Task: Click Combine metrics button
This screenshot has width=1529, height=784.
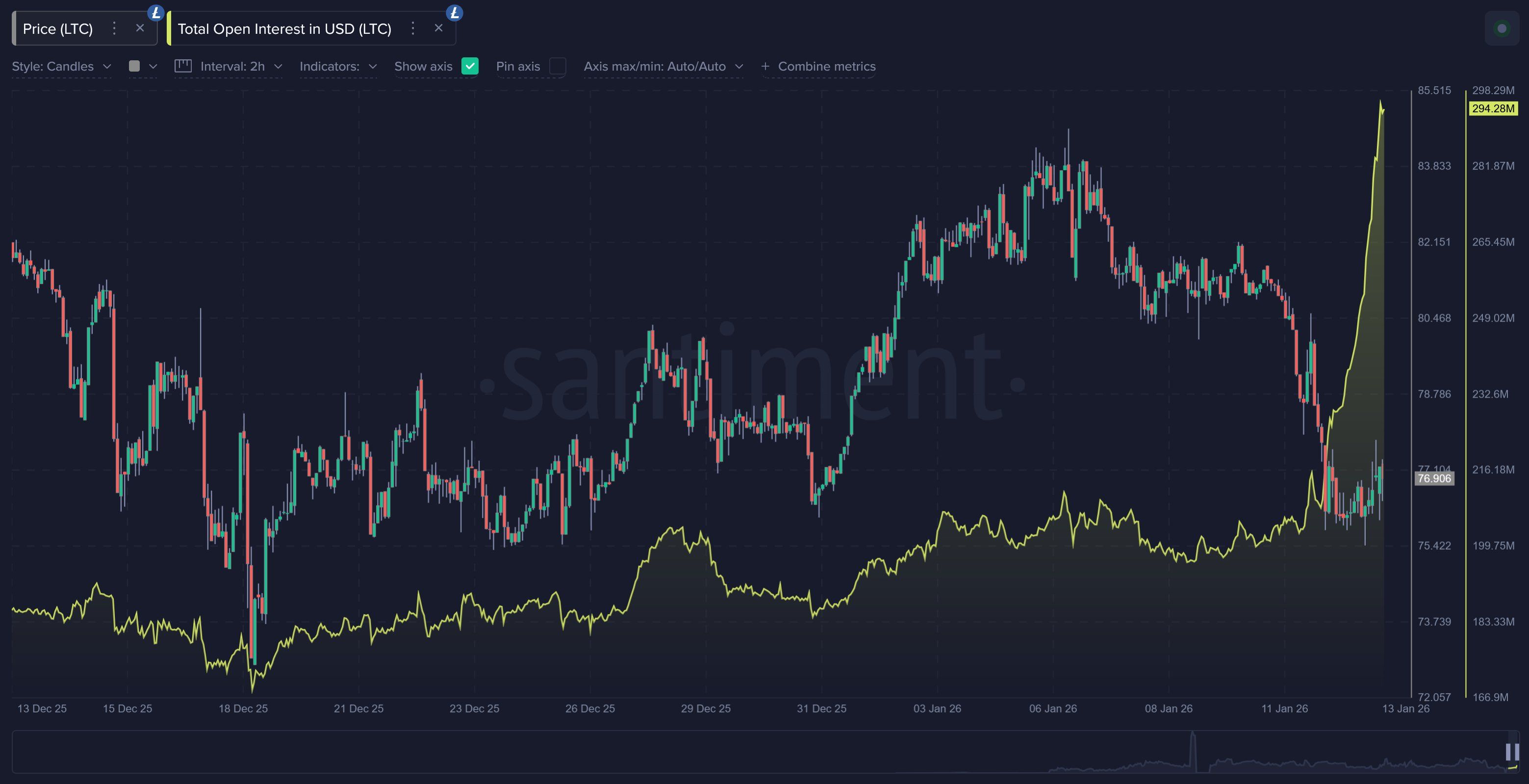Action: pos(826,67)
